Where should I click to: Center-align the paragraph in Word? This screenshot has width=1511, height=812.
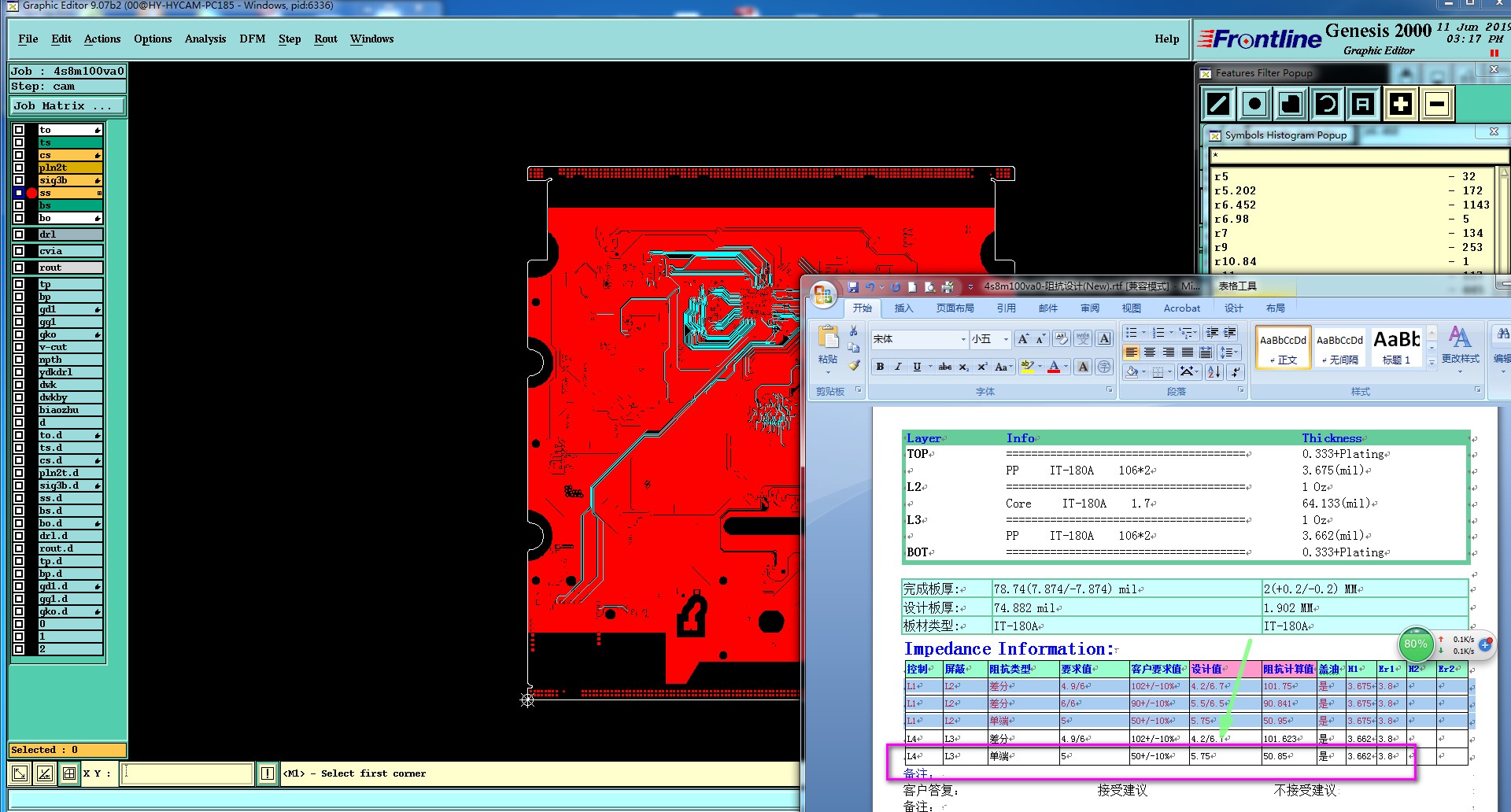(1150, 352)
